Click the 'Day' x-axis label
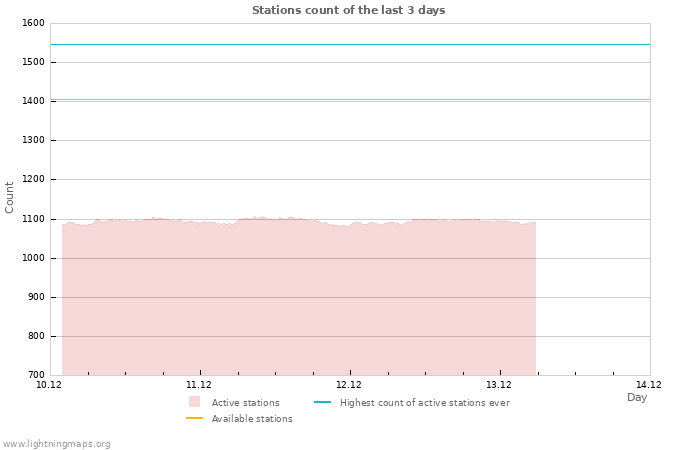This screenshot has height=450, width=700. click(x=637, y=398)
